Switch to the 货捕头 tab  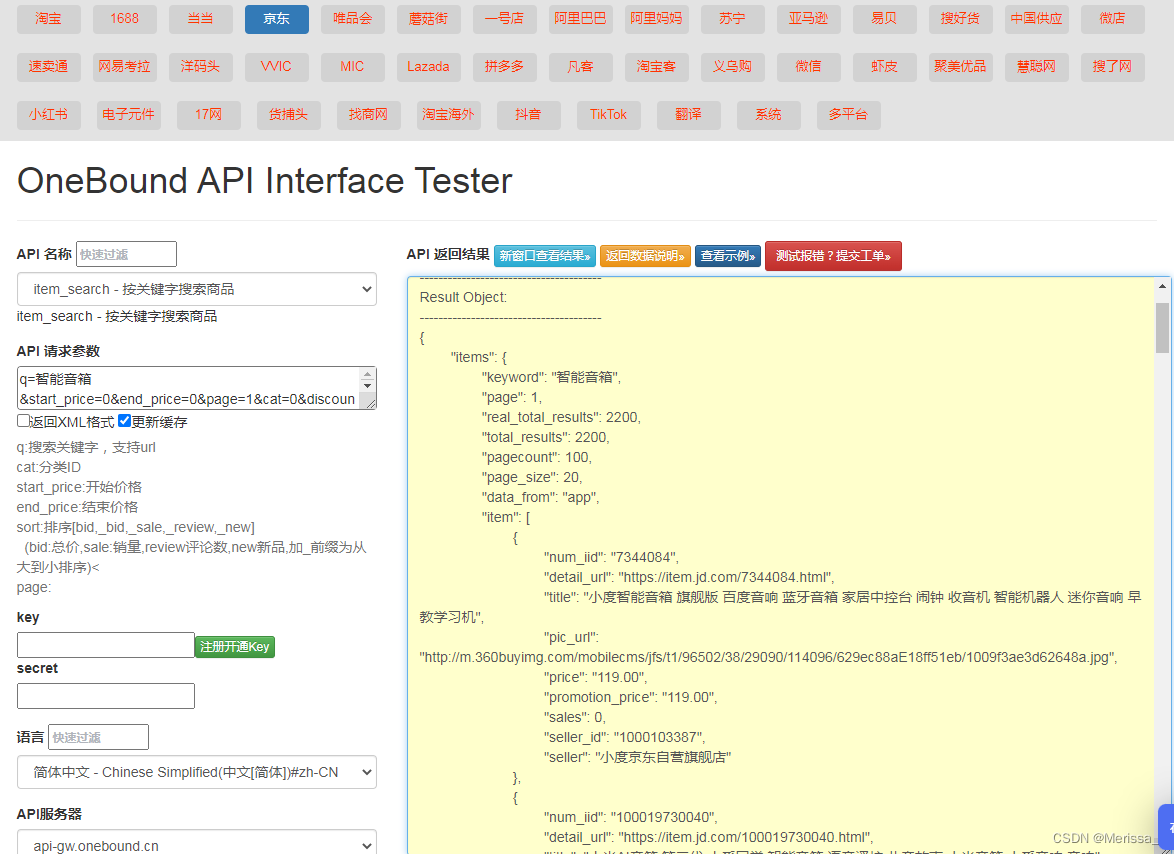[288, 115]
